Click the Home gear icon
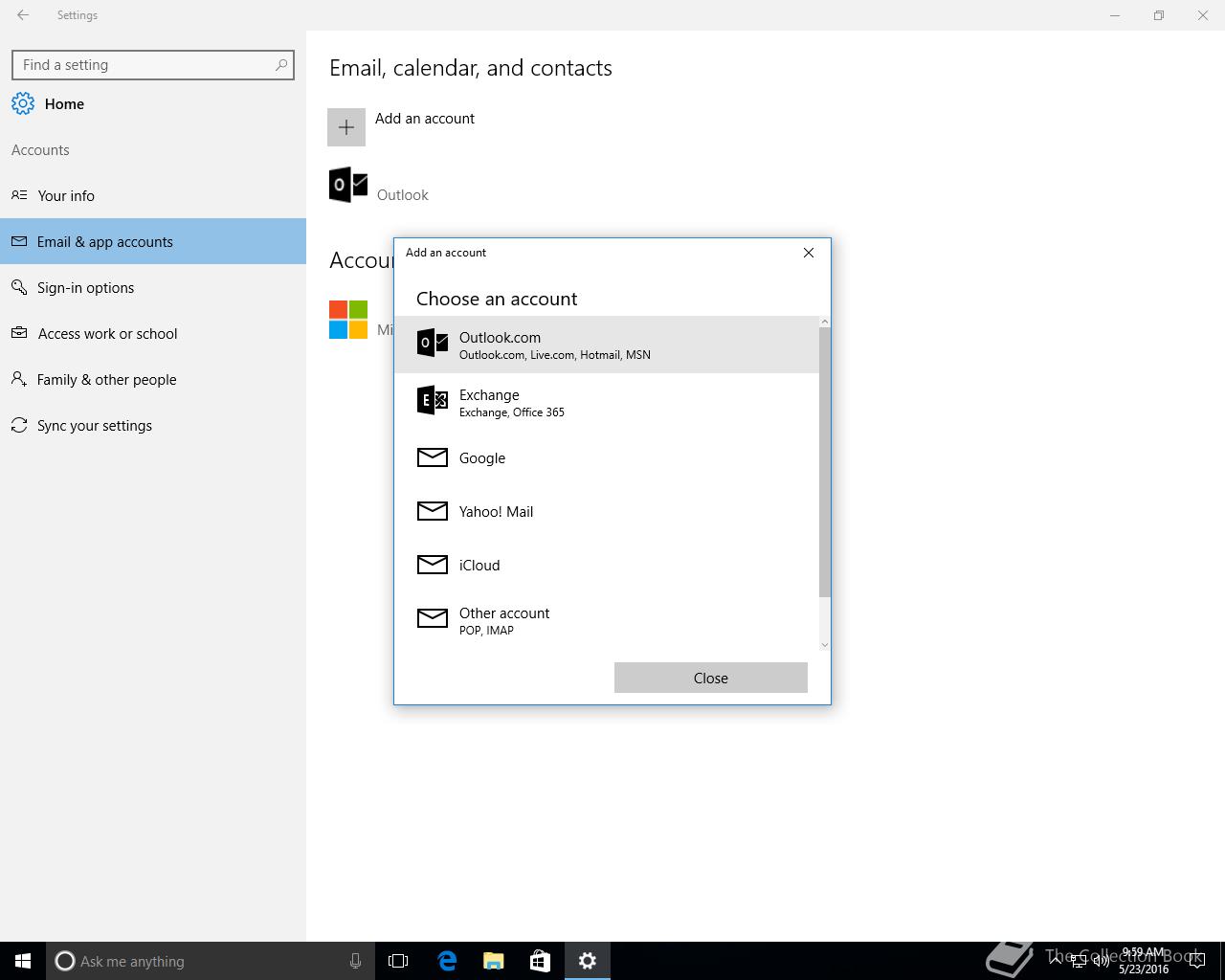 tap(23, 103)
